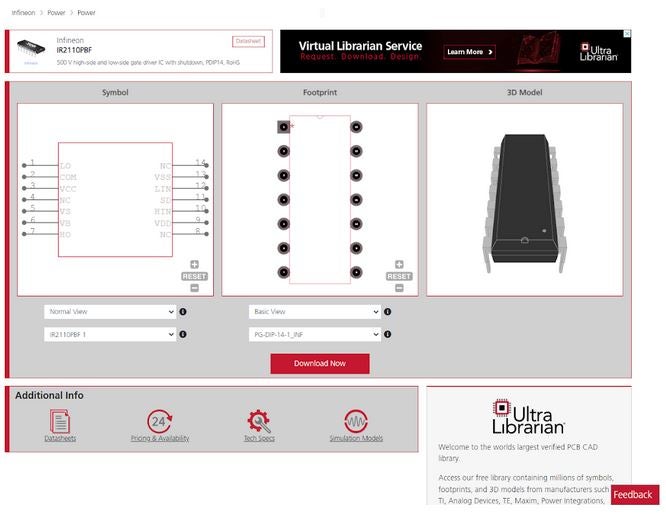Show info for Normal View option
The width and height of the screenshot is (666, 514).
pos(183,312)
